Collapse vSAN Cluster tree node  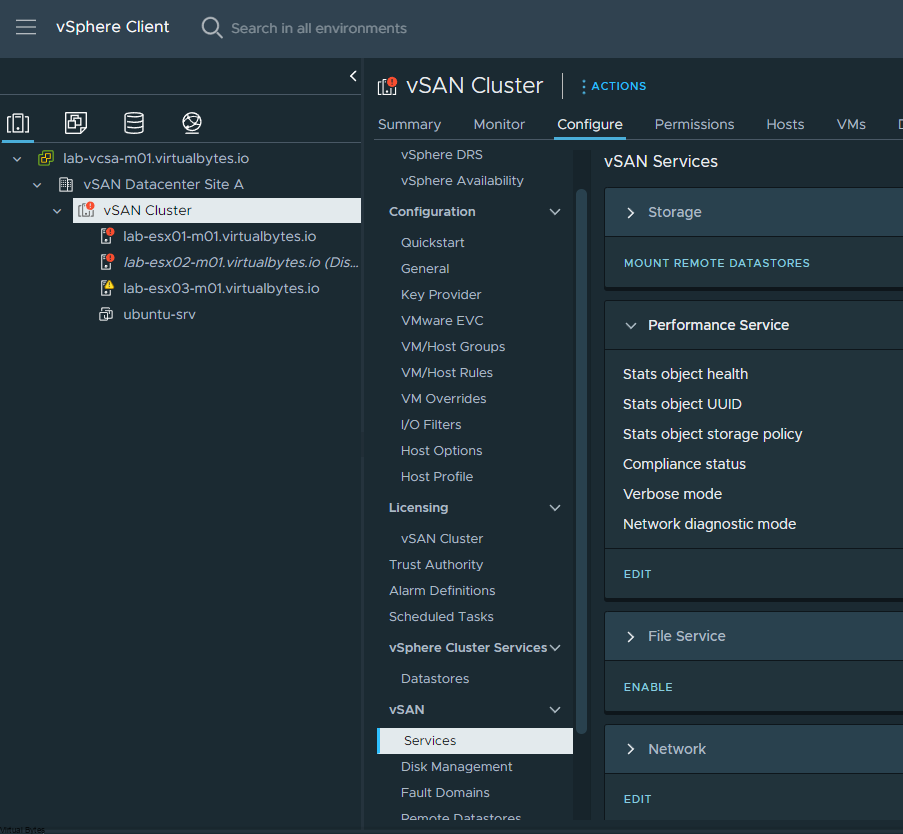[57, 211]
